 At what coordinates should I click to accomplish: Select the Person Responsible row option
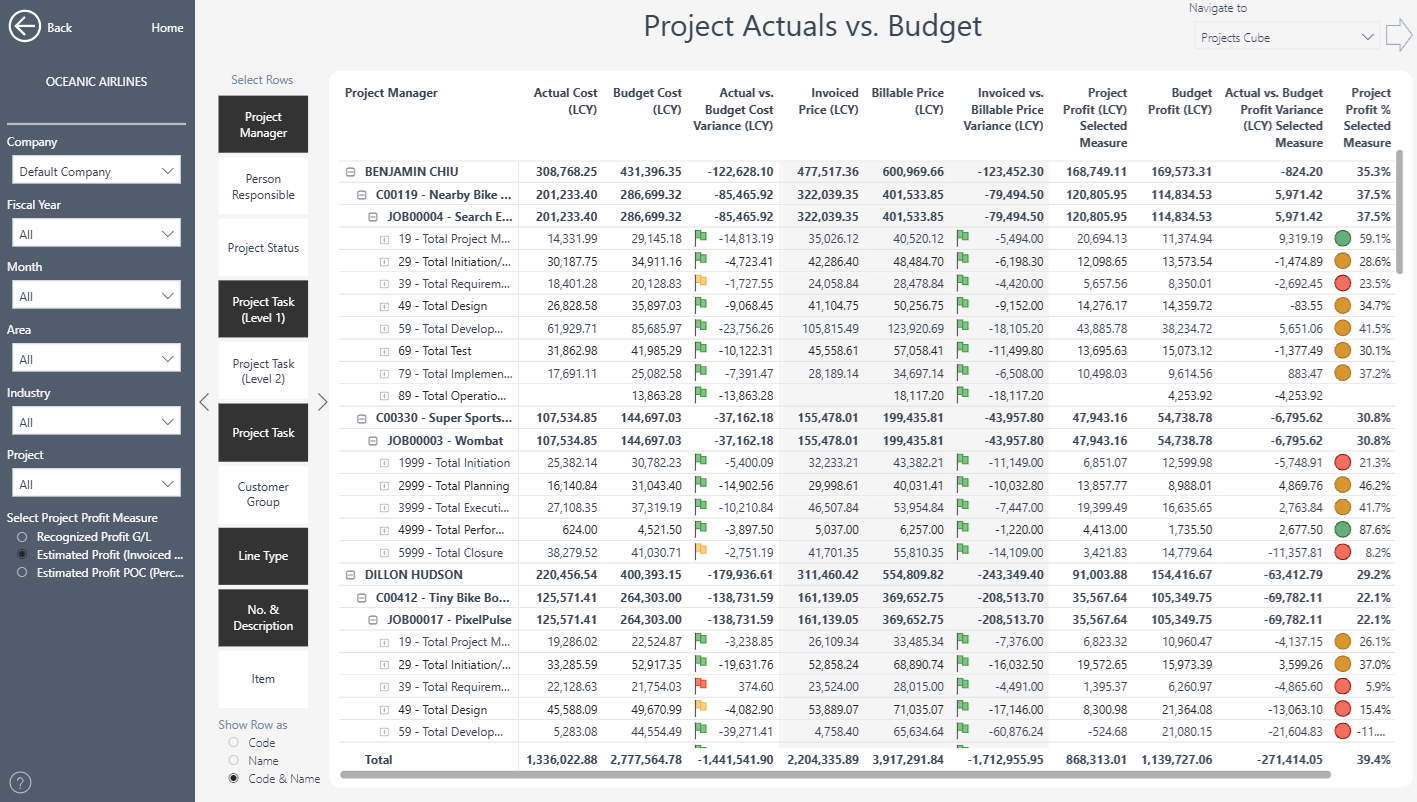click(263, 187)
